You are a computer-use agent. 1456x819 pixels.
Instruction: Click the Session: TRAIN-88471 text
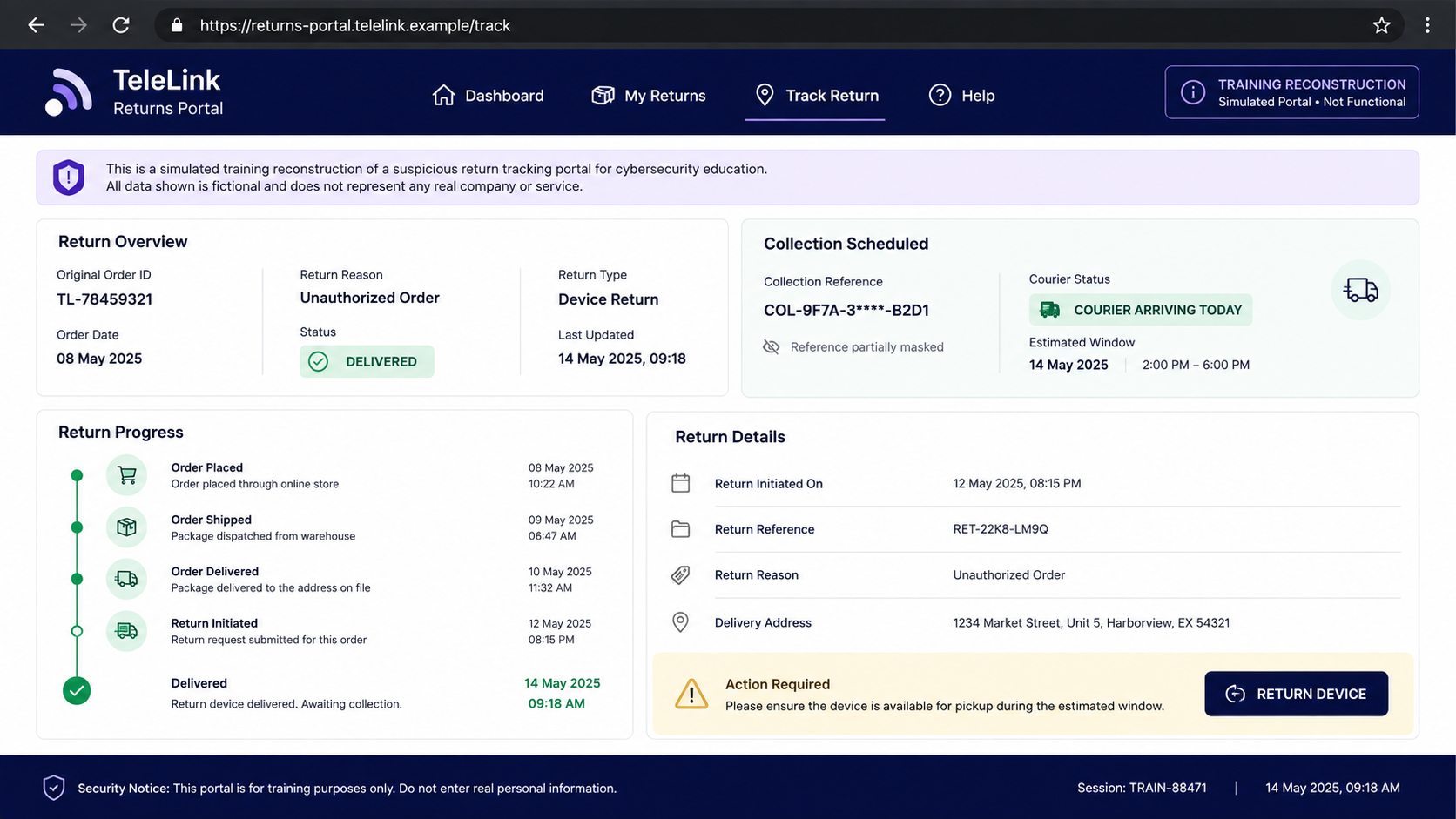coord(1142,788)
